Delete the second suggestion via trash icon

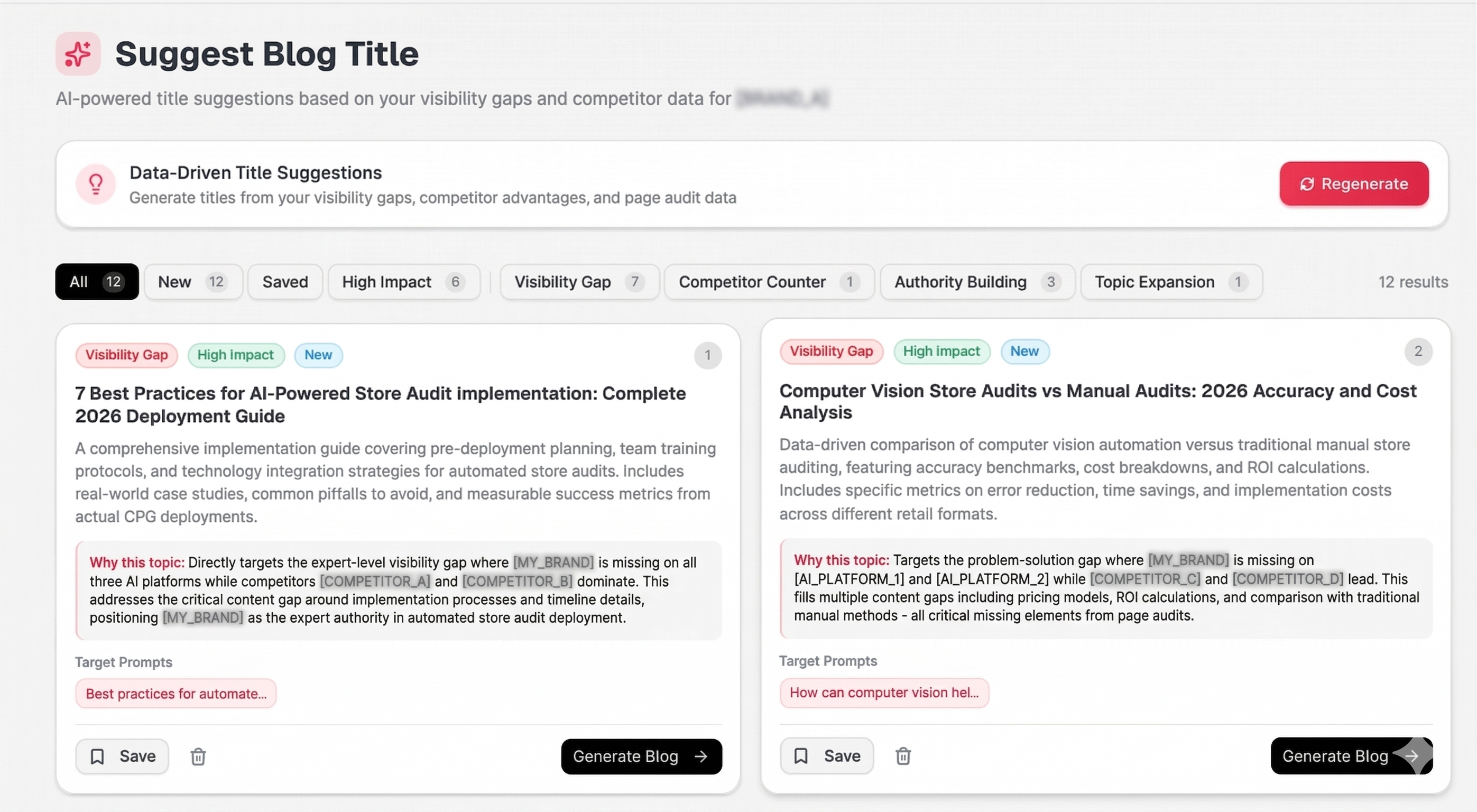(x=902, y=756)
